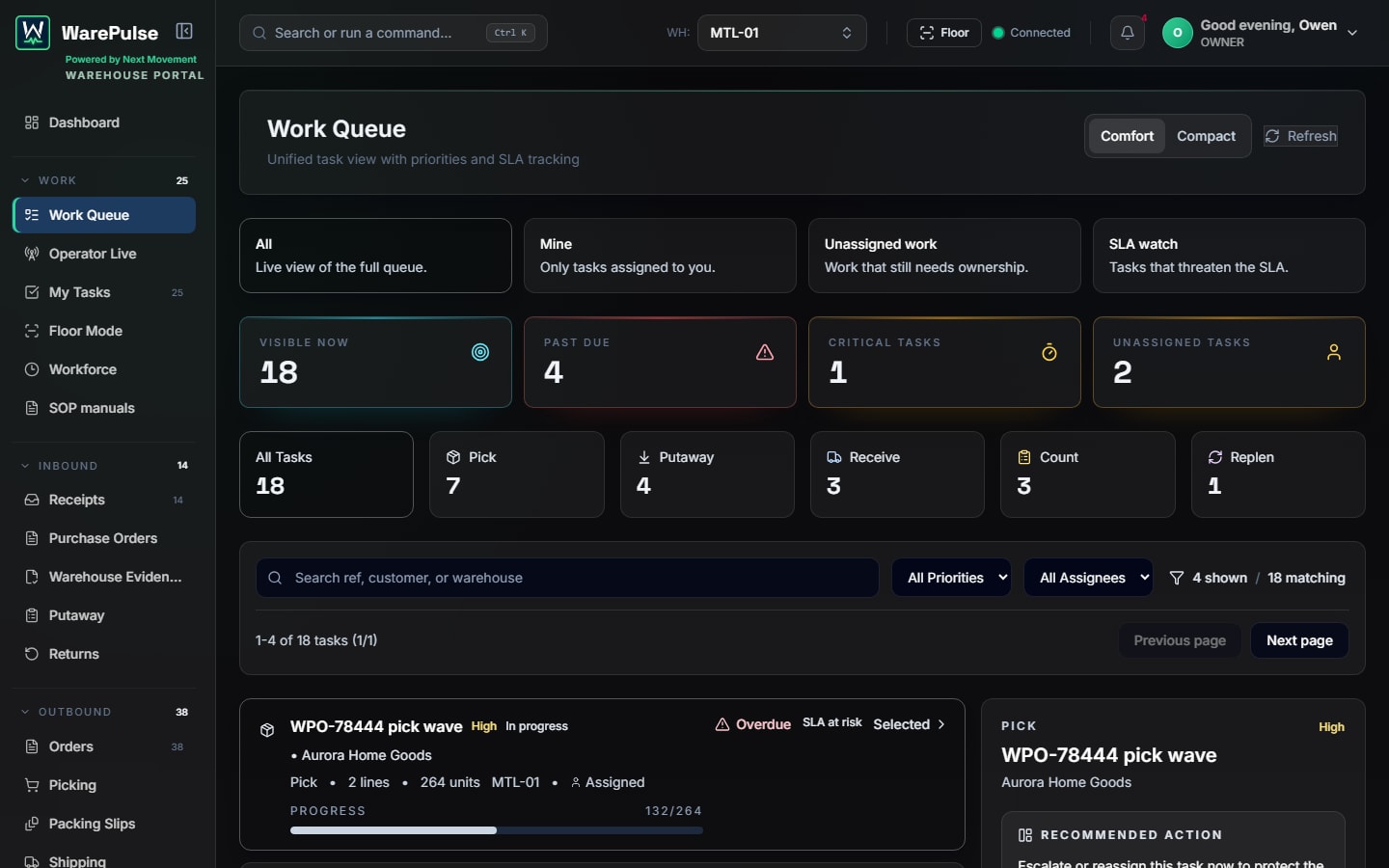Click the Visible Now target icon

point(480,352)
